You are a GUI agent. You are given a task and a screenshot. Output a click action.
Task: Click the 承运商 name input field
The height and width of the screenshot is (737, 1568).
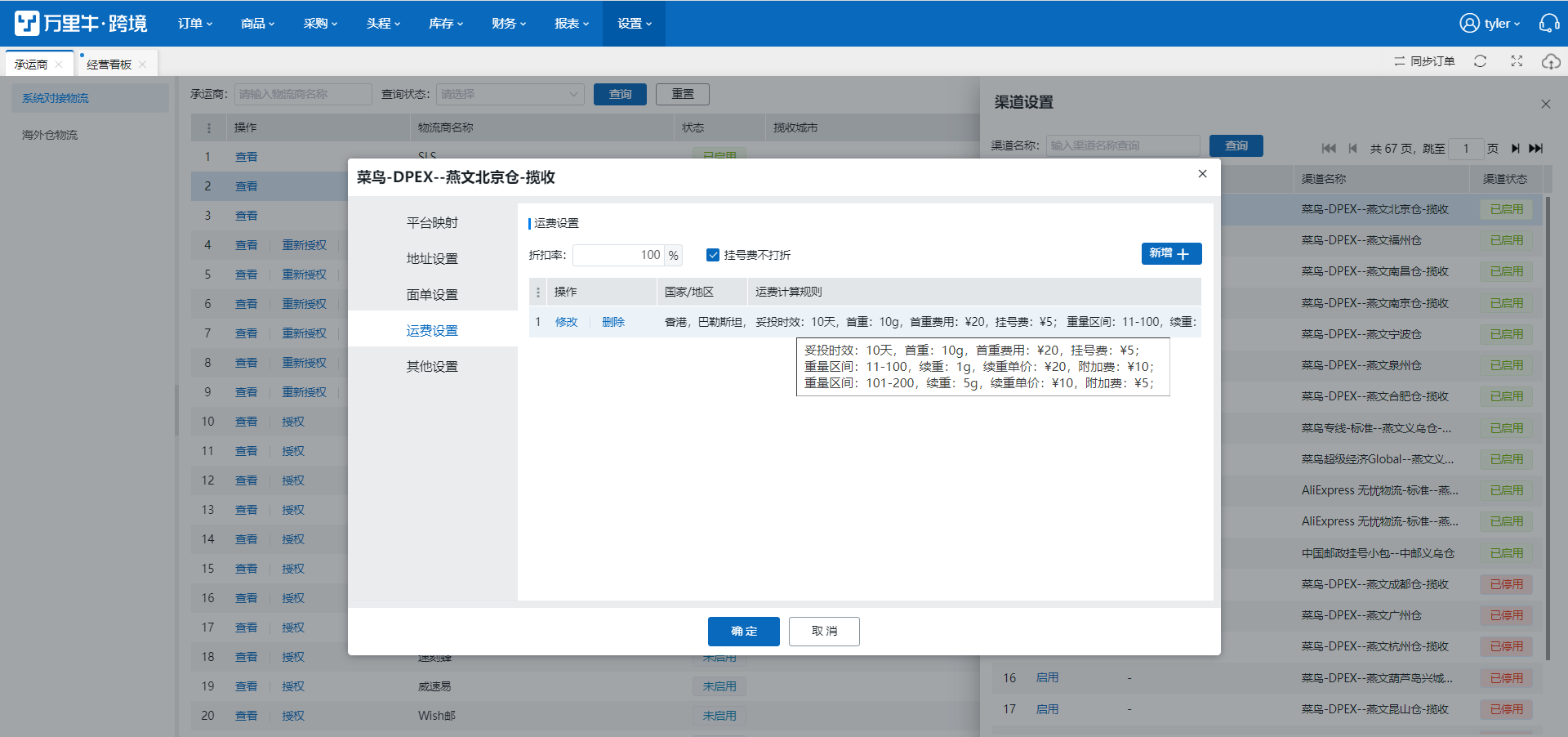[303, 94]
